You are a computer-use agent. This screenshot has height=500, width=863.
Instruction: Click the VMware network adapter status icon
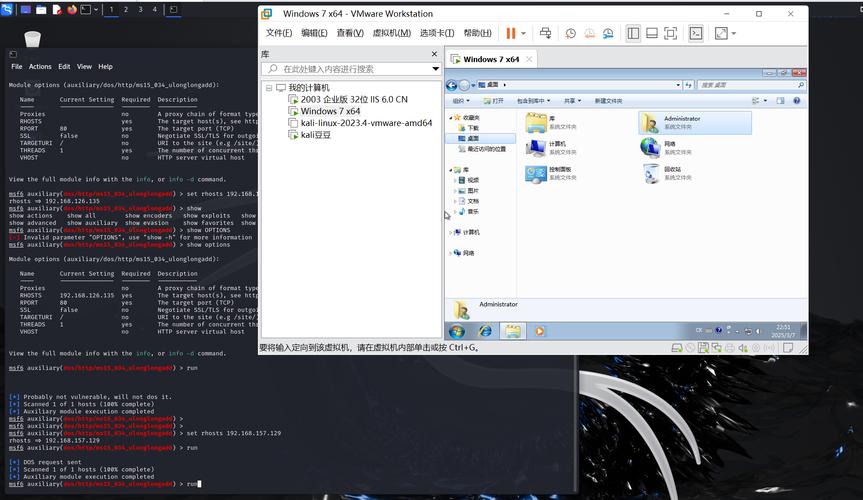716,348
